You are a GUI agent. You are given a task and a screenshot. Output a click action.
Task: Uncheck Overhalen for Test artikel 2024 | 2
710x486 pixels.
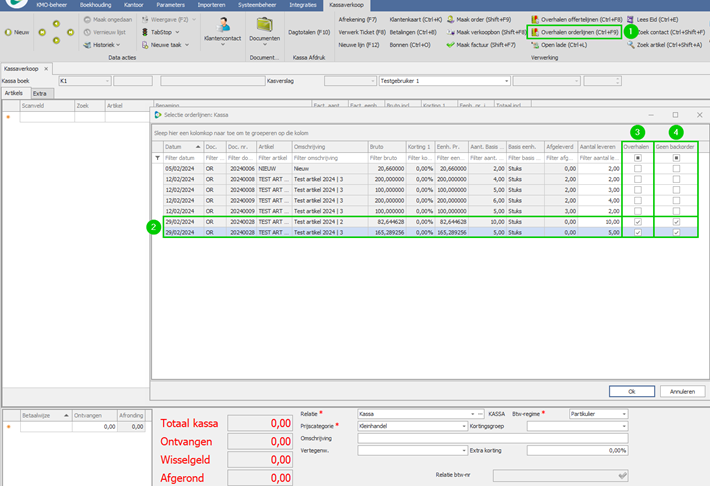click(x=638, y=222)
